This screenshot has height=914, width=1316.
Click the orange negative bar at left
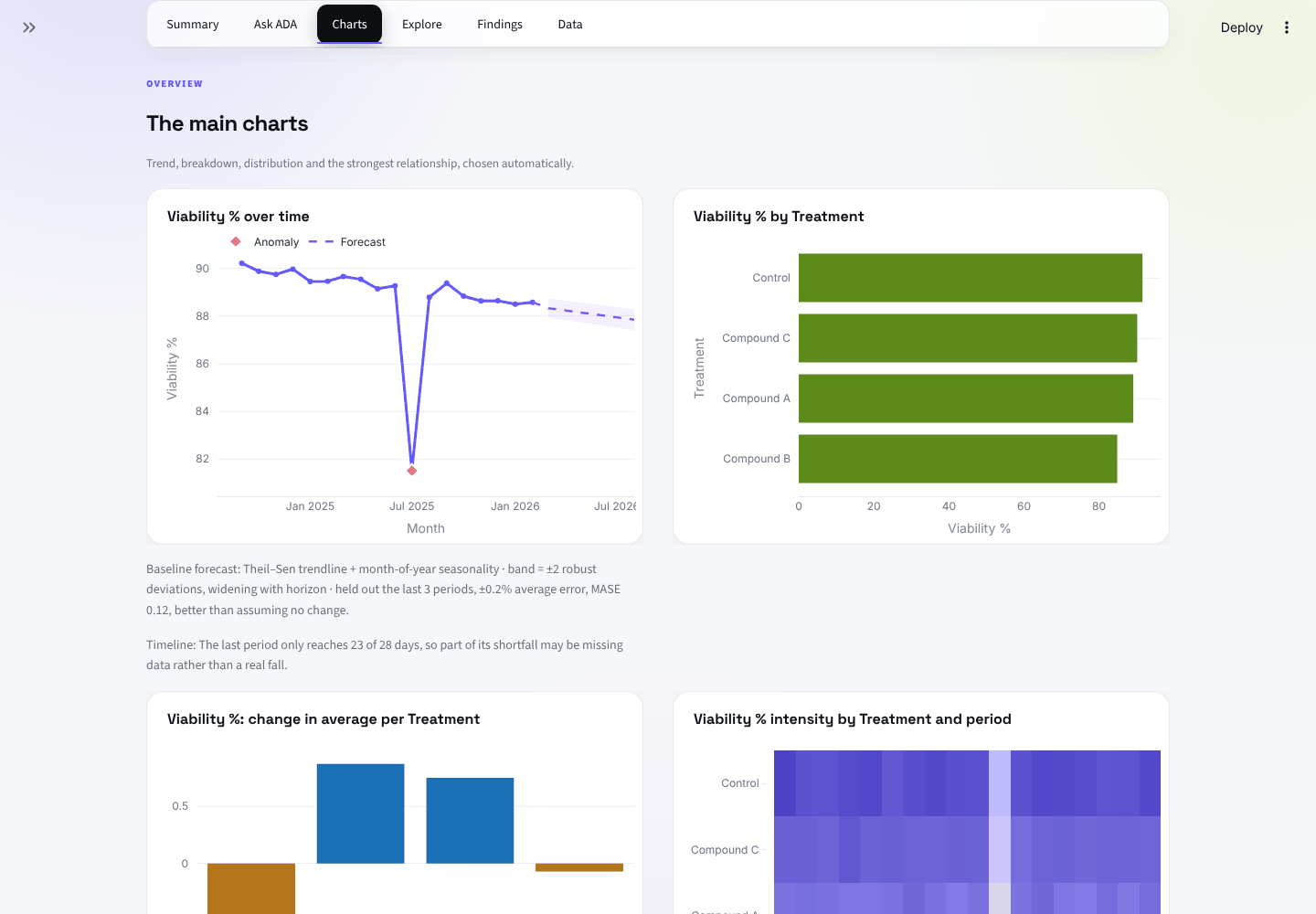[x=251, y=888]
